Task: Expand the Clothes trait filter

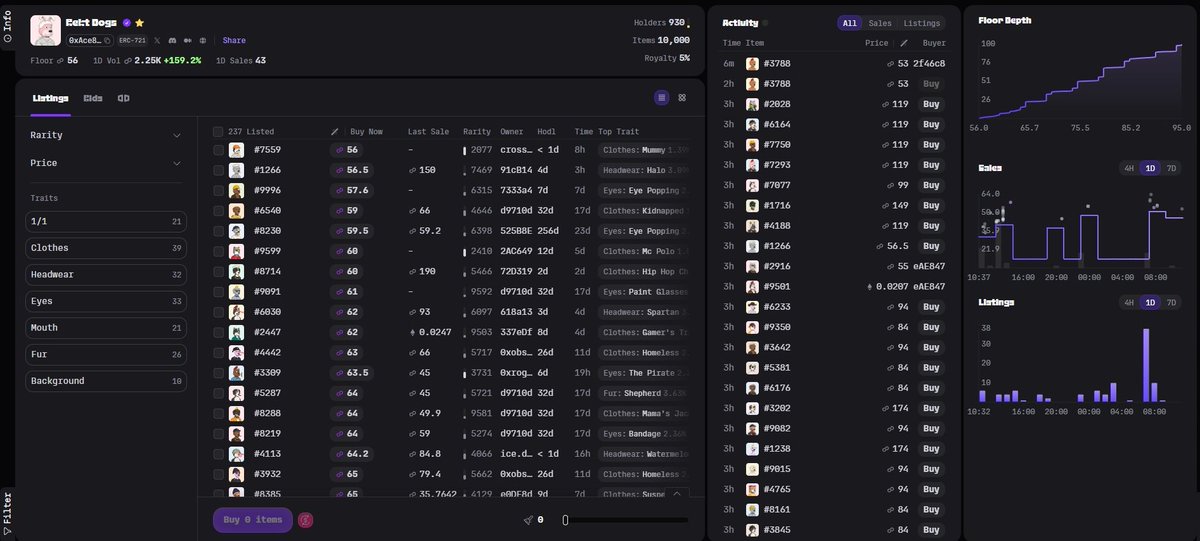Action: 106,248
